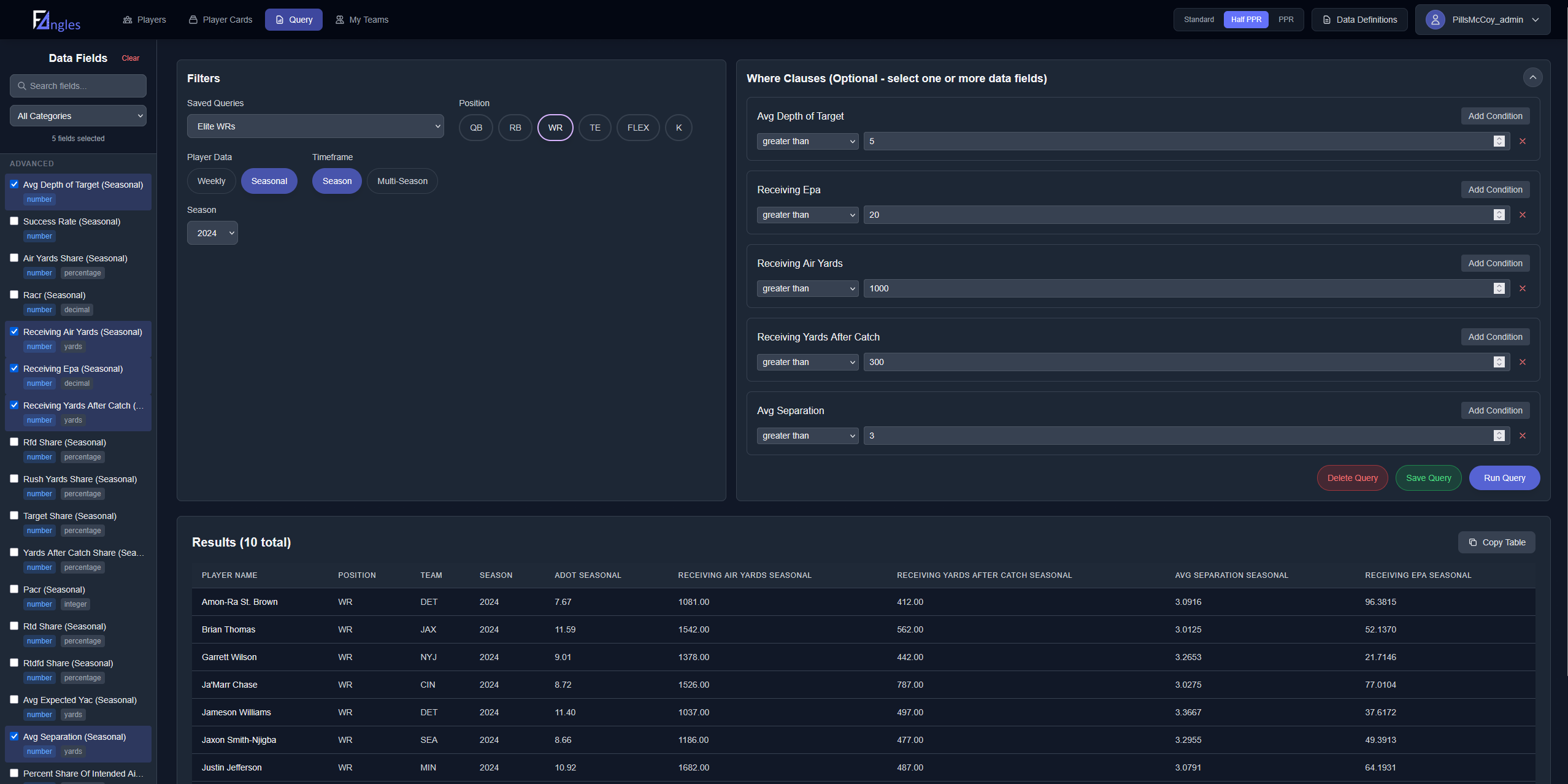Screen dimensions: 1568x784
Task: Open operator dropdown for Avg Separation
Action: point(807,436)
